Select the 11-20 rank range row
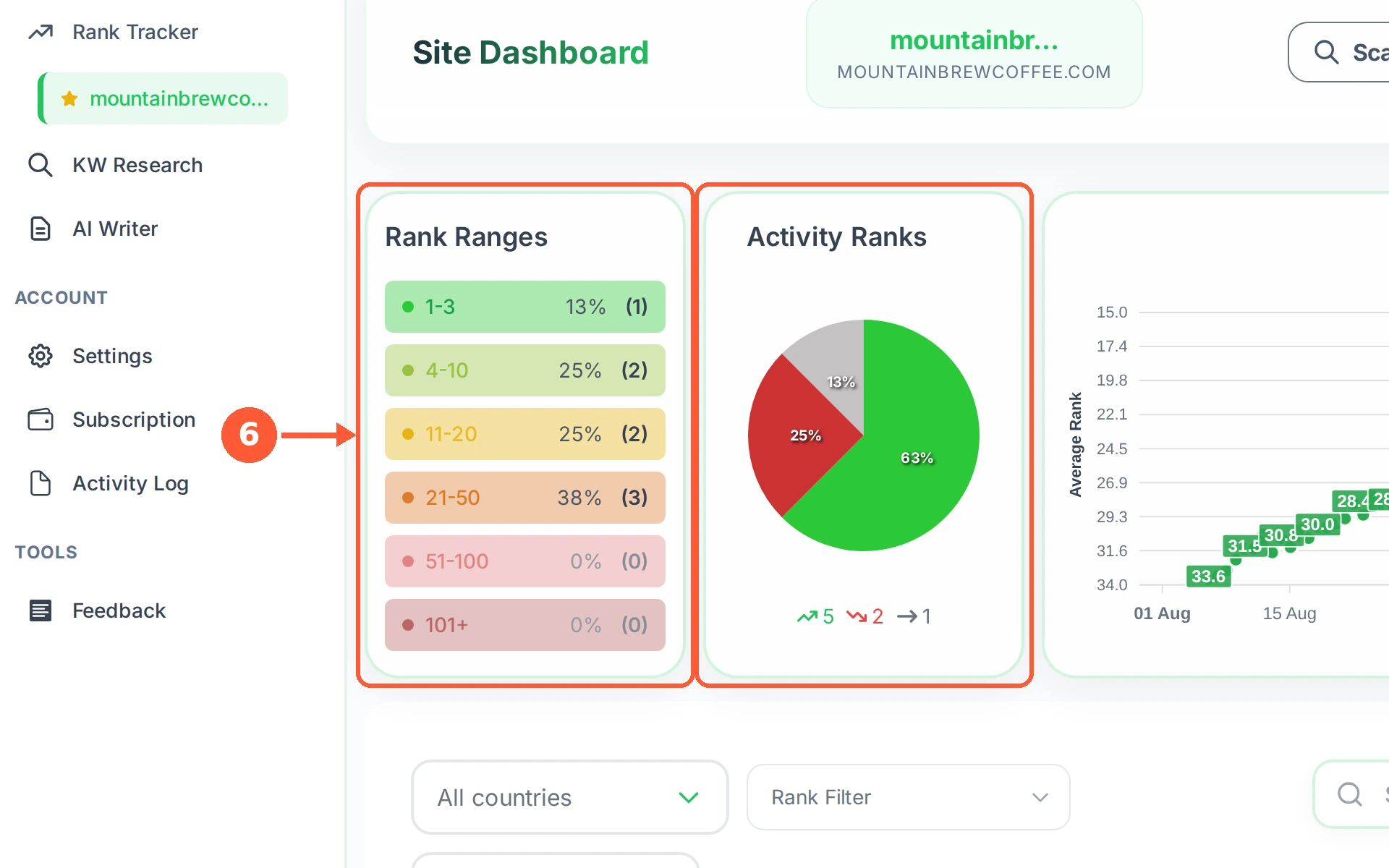This screenshot has width=1389, height=868. click(x=525, y=434)
